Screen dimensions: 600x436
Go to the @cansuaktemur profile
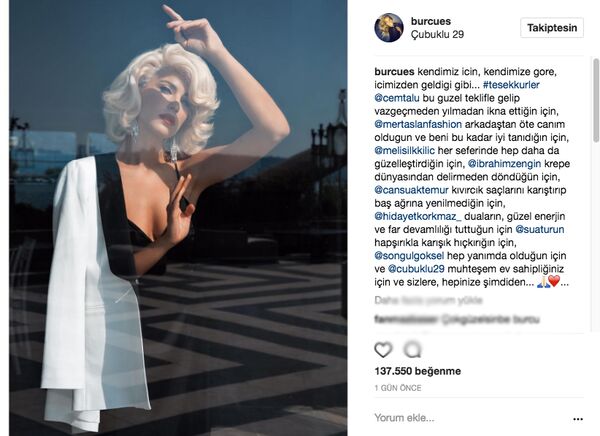[411, 190]
